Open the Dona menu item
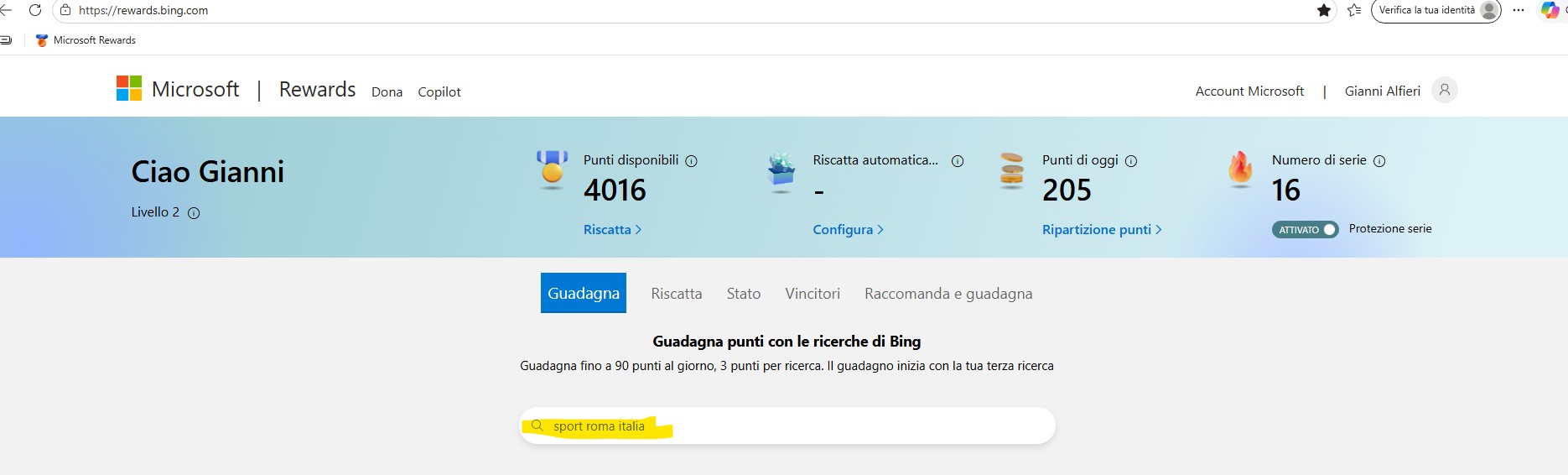The width and height of the screenshot is (1568, 475). (x=387, y=91)
